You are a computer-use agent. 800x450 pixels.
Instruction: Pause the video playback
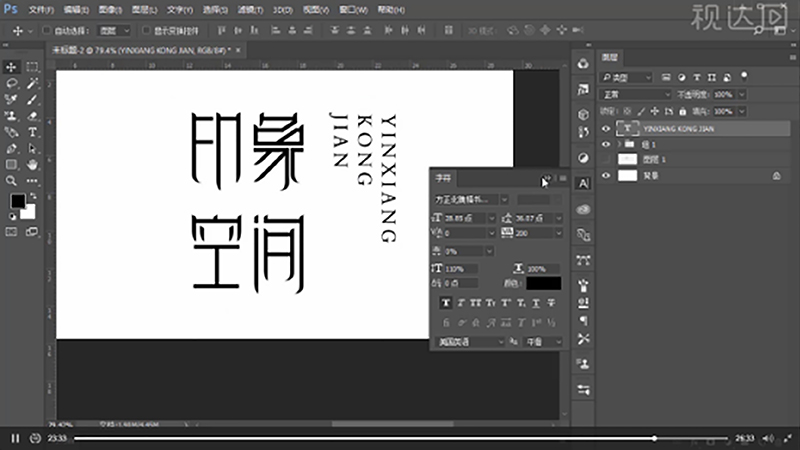[15, 438]
